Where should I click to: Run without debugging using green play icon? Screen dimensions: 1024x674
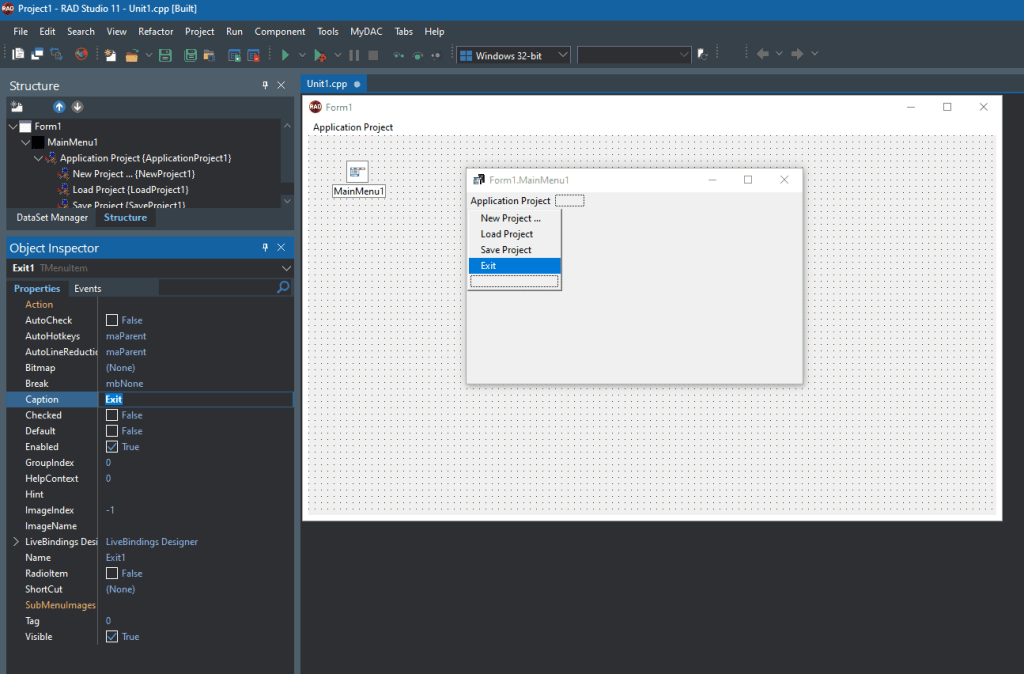pos(285,56)
